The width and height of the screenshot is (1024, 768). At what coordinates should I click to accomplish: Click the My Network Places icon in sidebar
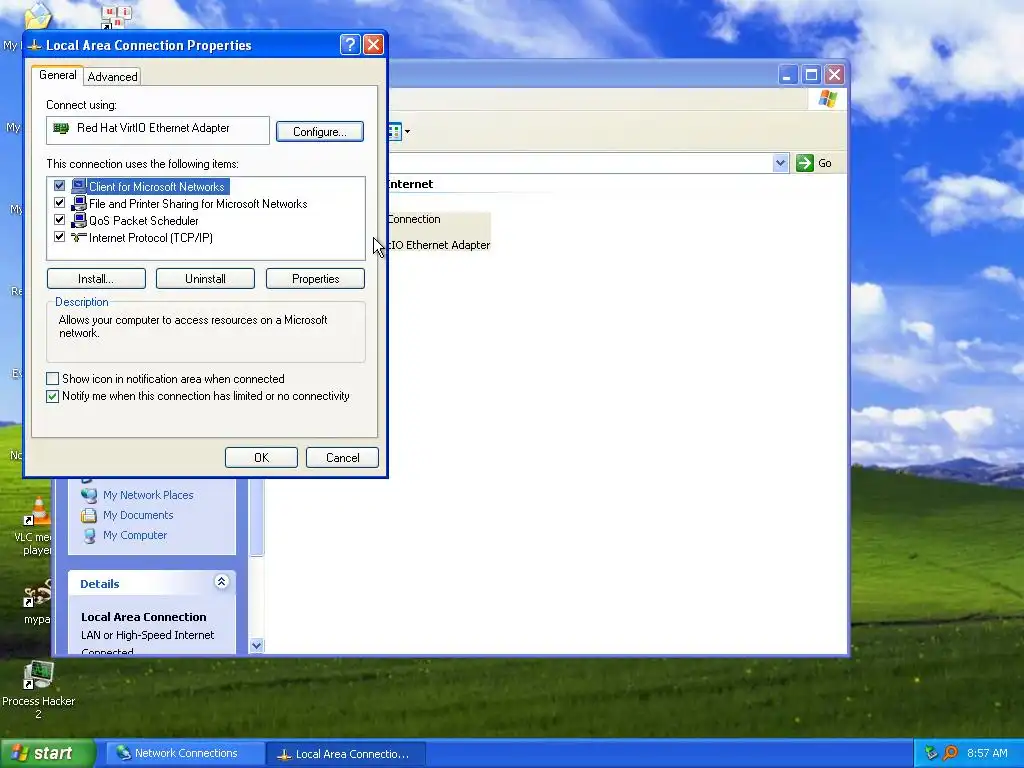[x=89, y=494]
